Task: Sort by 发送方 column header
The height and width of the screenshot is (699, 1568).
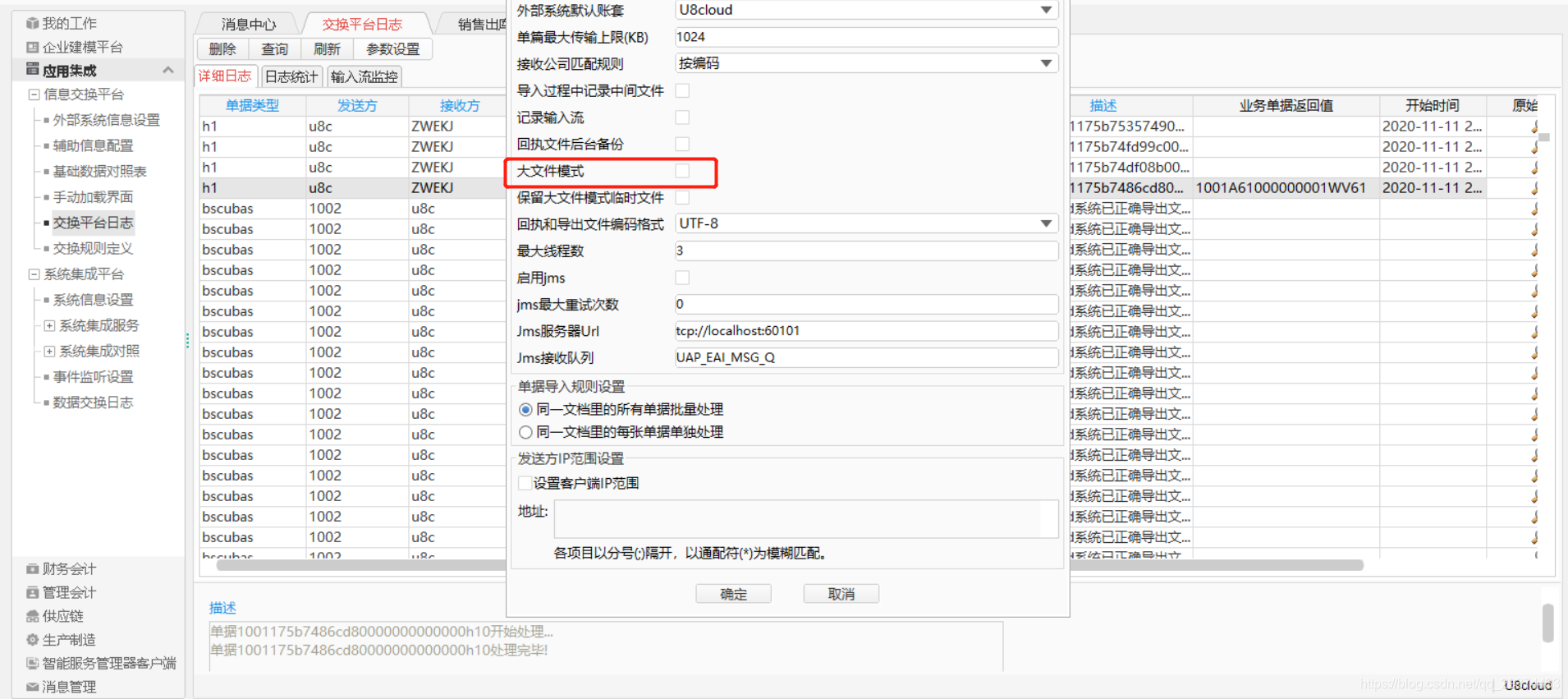Action: (357, 106)
